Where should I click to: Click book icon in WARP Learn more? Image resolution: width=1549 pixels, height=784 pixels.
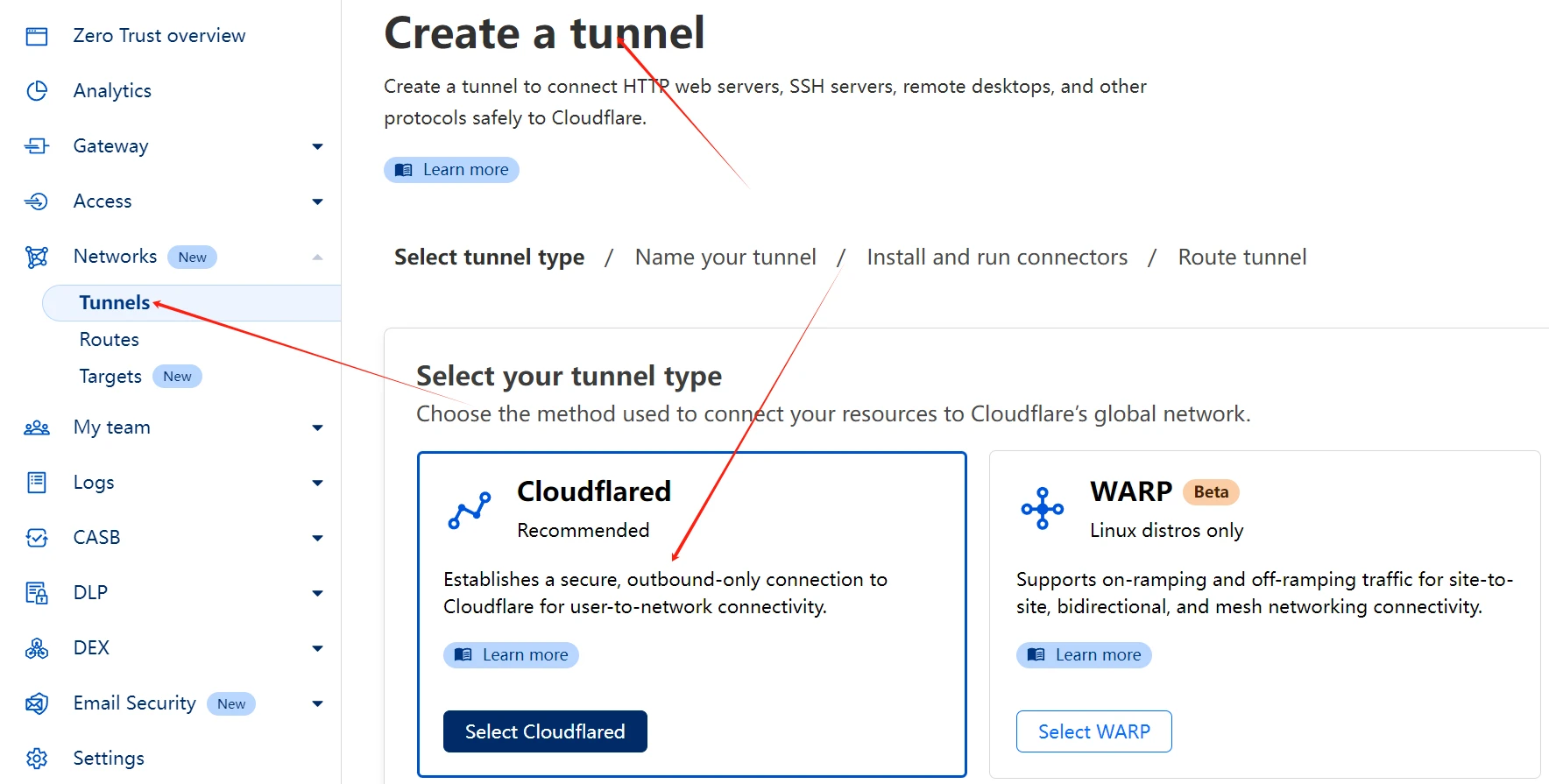(x=1036, y=655)
